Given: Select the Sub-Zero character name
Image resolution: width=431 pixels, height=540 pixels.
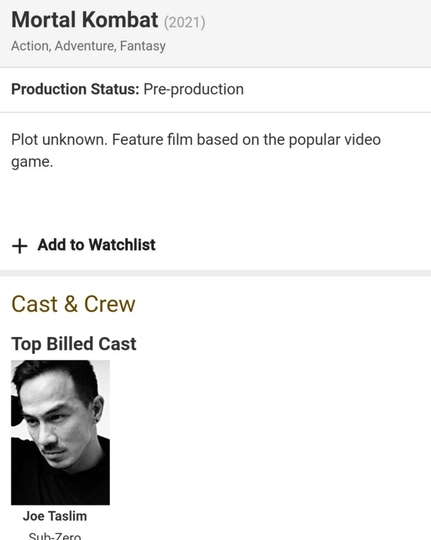Looking at the screenshot, I should [55, 536].
